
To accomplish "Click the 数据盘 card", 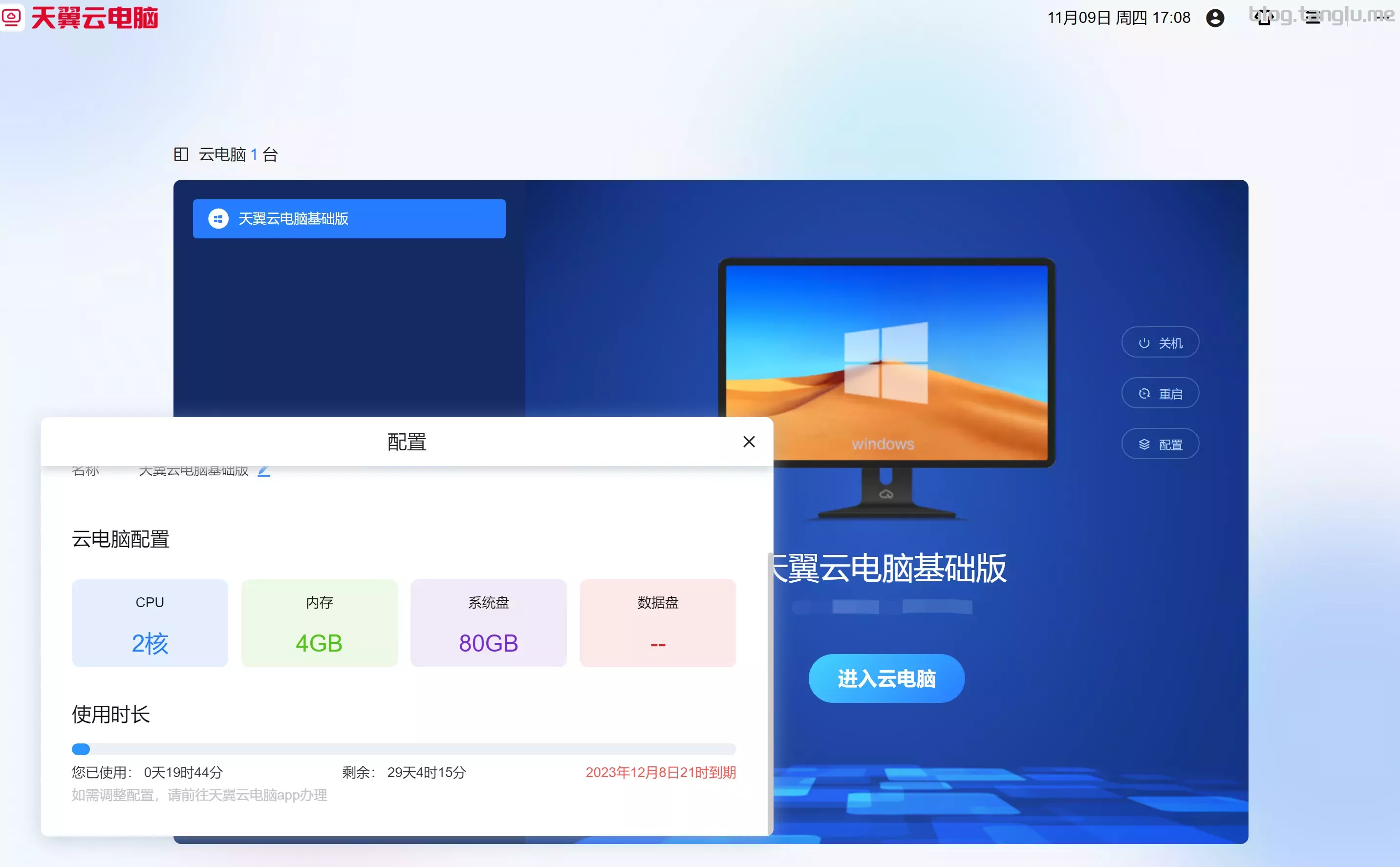I will (x=657, y=623).
